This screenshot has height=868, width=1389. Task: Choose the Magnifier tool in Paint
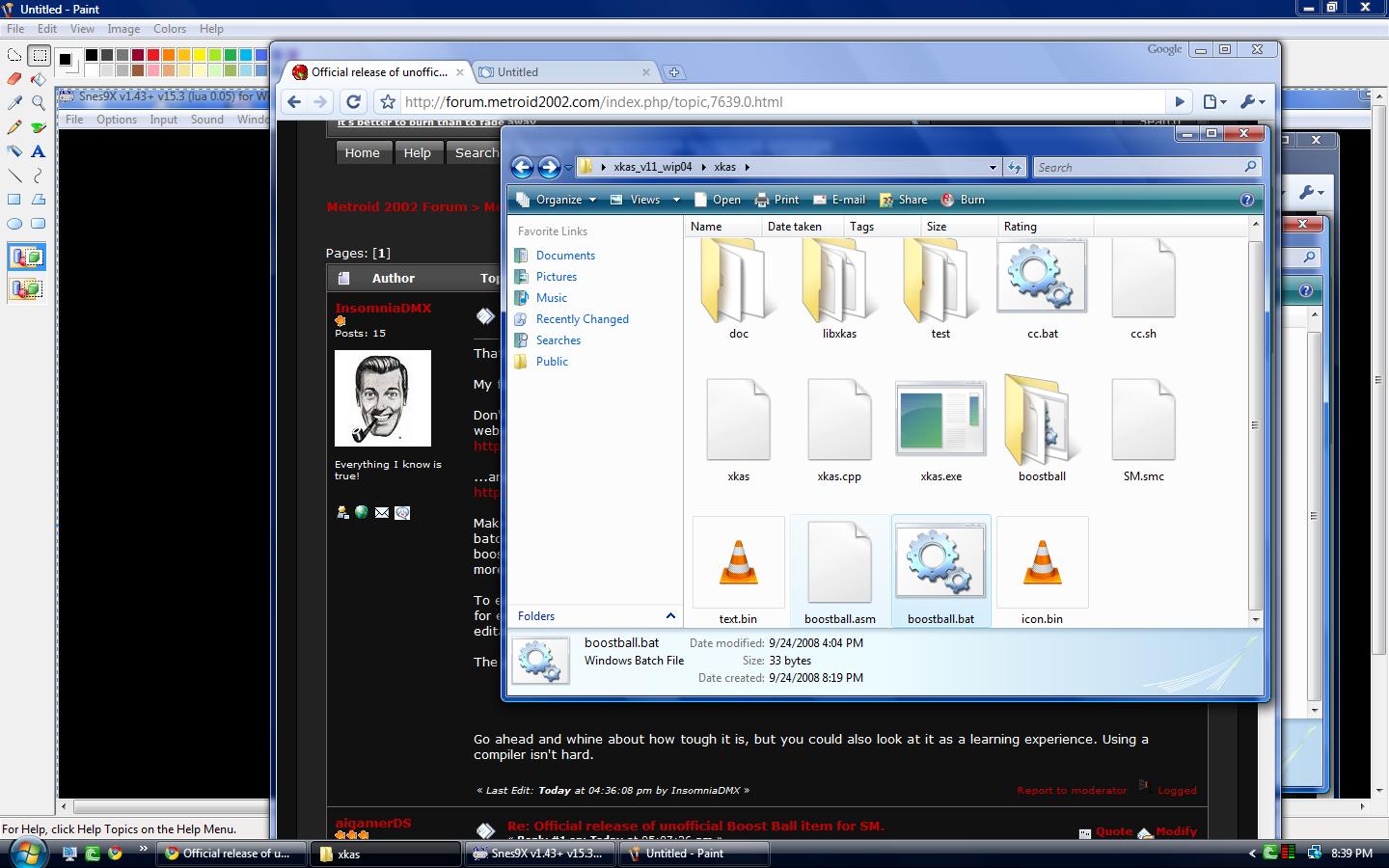coord(39,103)
